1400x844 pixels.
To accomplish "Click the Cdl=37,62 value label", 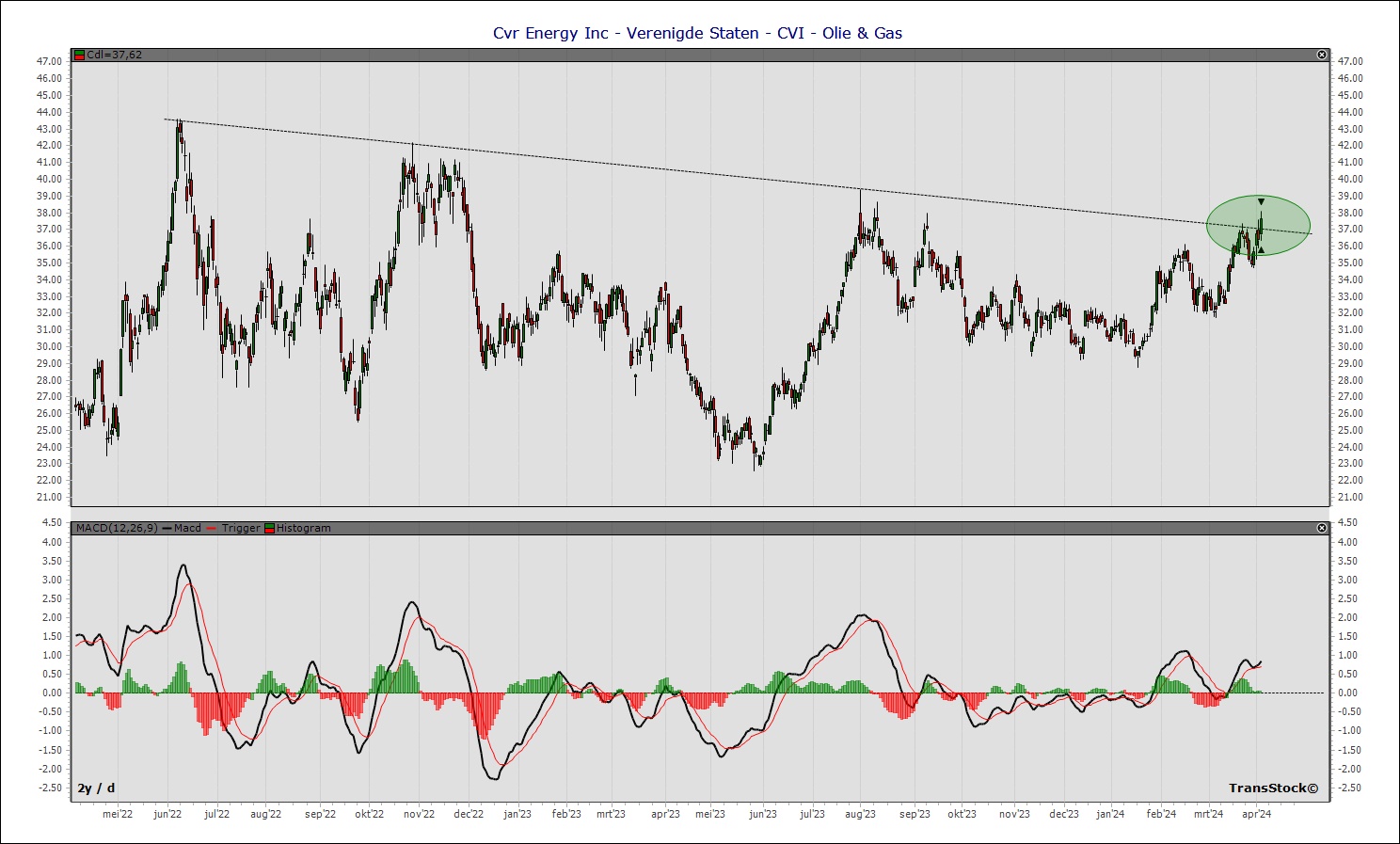I will click(114, 56).
